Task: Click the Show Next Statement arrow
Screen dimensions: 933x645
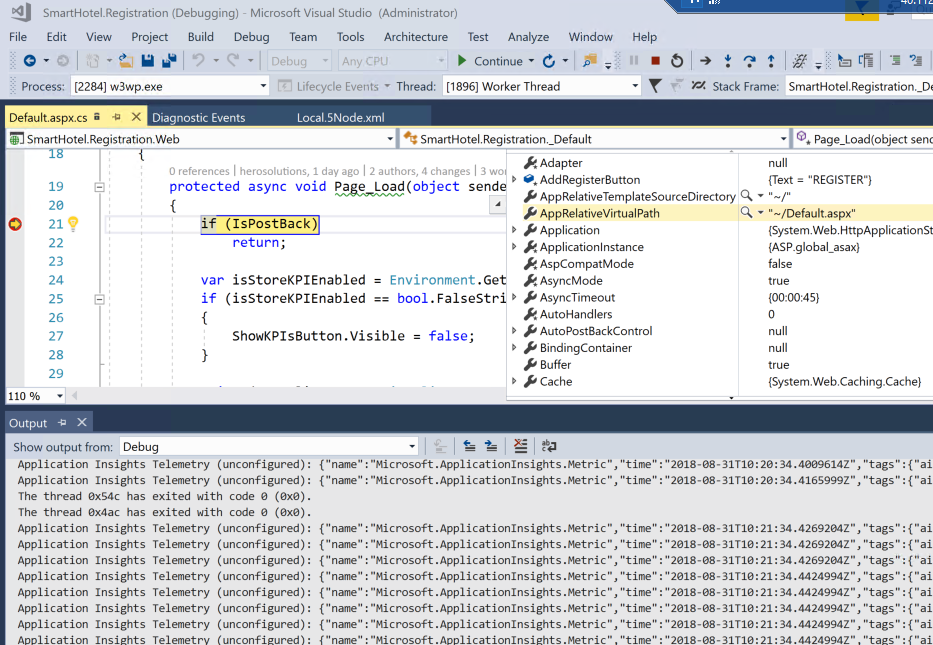Action: tap(705, 61)
